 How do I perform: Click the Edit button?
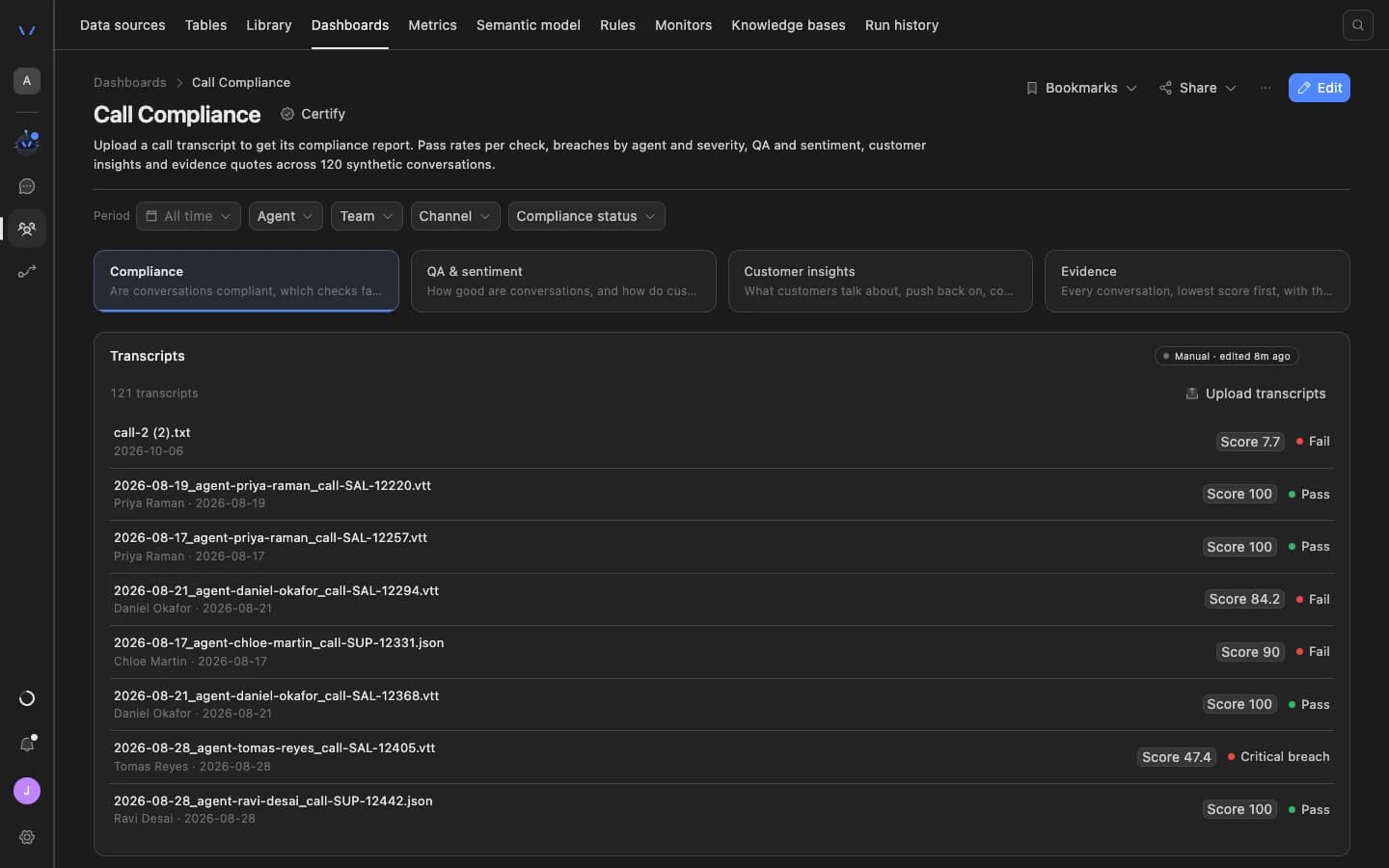(x=1320, y=88)
